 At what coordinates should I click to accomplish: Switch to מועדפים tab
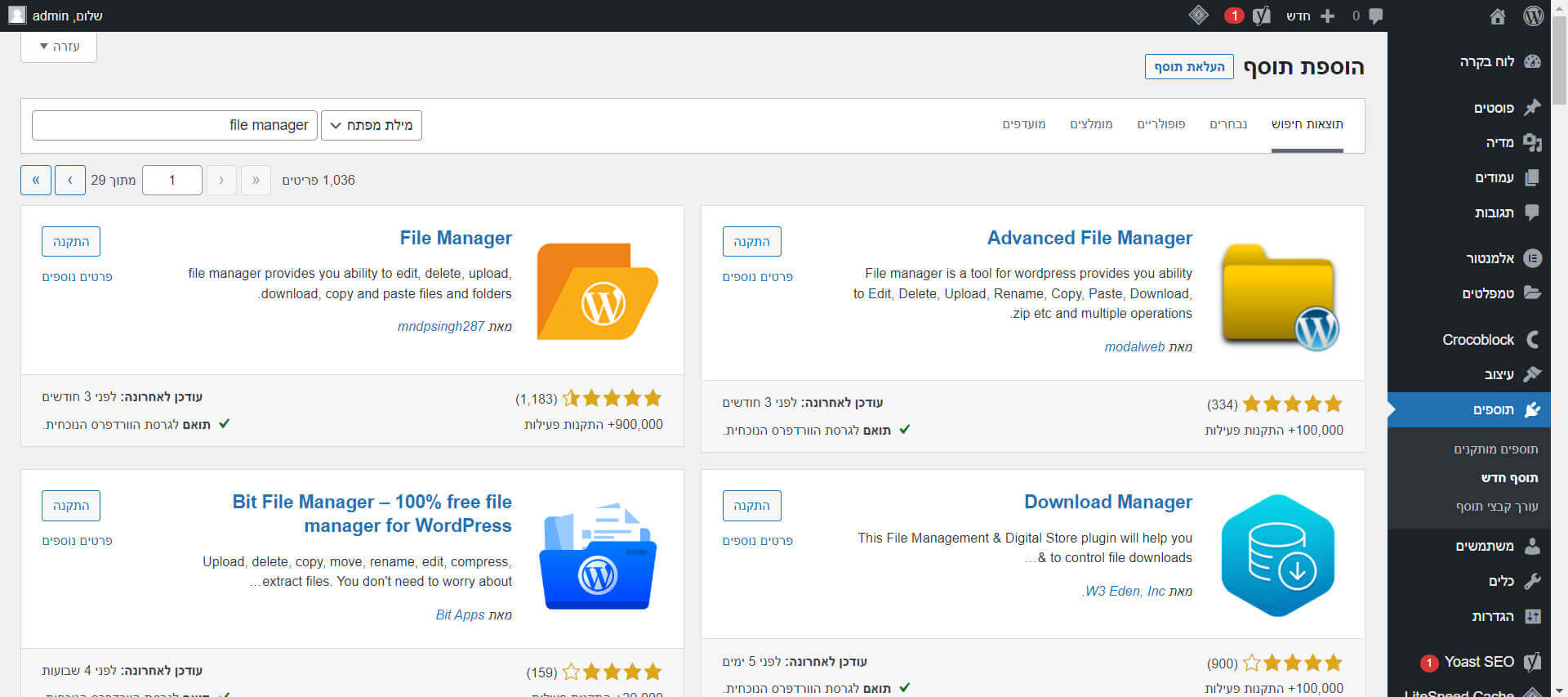[1023, 124]
